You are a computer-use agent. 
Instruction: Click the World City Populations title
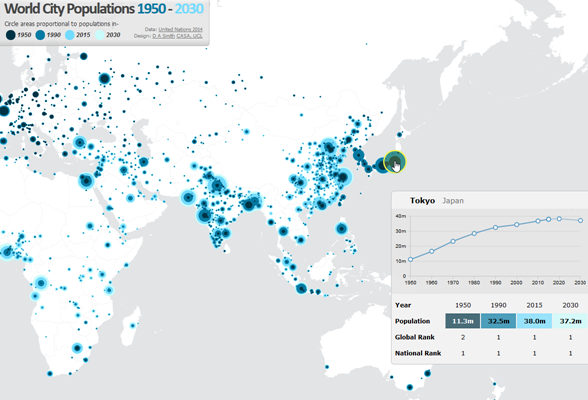(104, 8)
